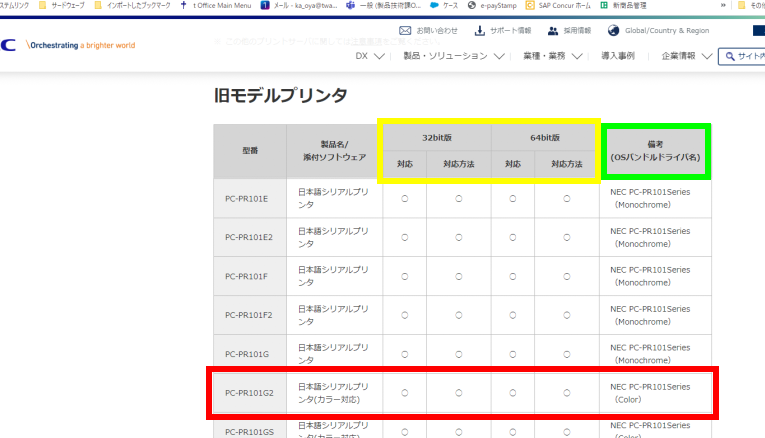The image size is (765, 438).
Task: Click the お問い合わせ envelope icon
Action: (405, 31)
